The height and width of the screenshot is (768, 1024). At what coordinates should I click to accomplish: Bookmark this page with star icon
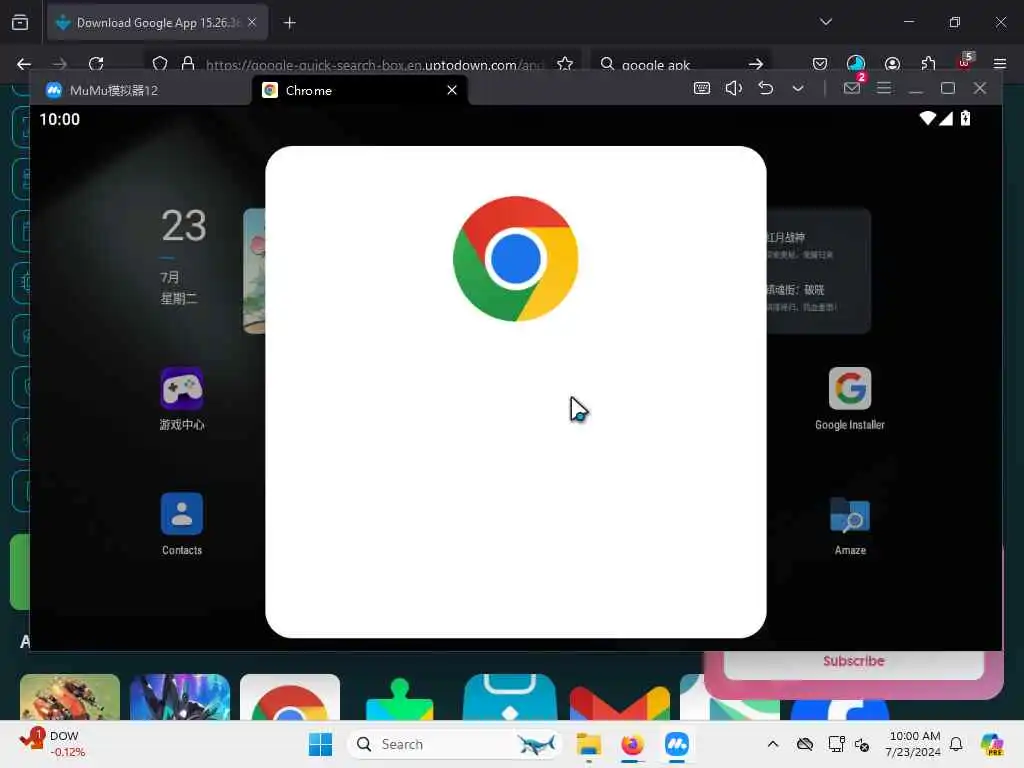(565, 64)
